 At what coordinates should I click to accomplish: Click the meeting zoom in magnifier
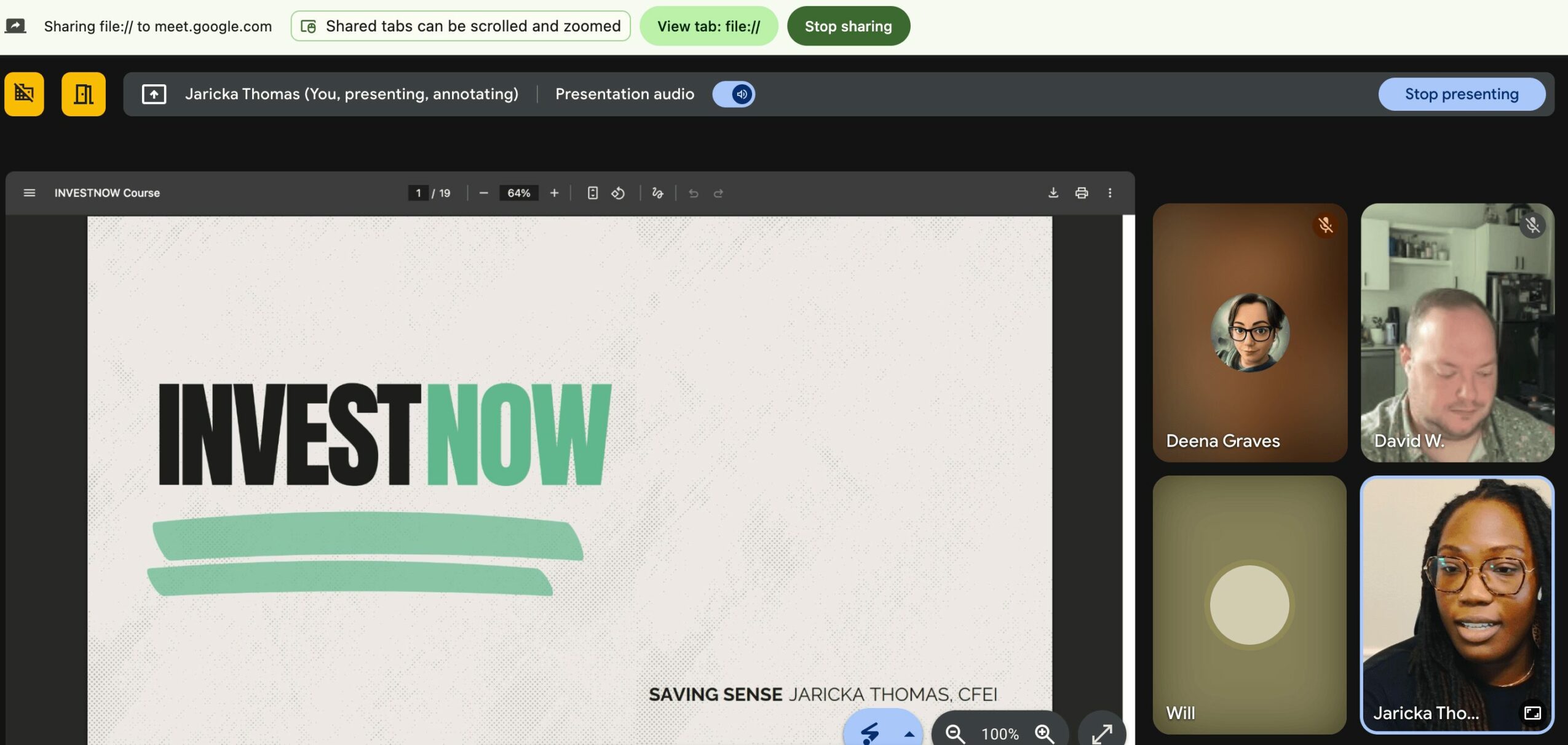[1043, 733]
